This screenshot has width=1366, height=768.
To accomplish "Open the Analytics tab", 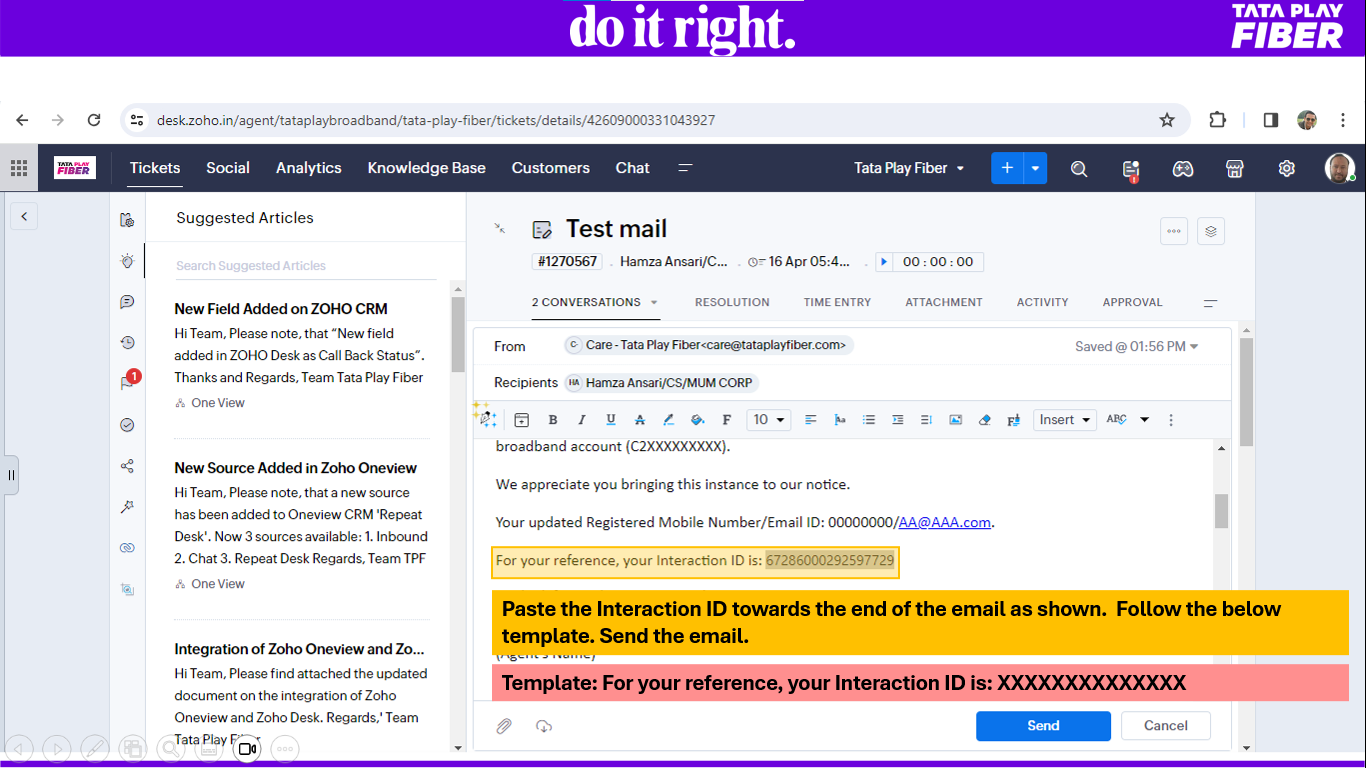I will coord(309,168).
